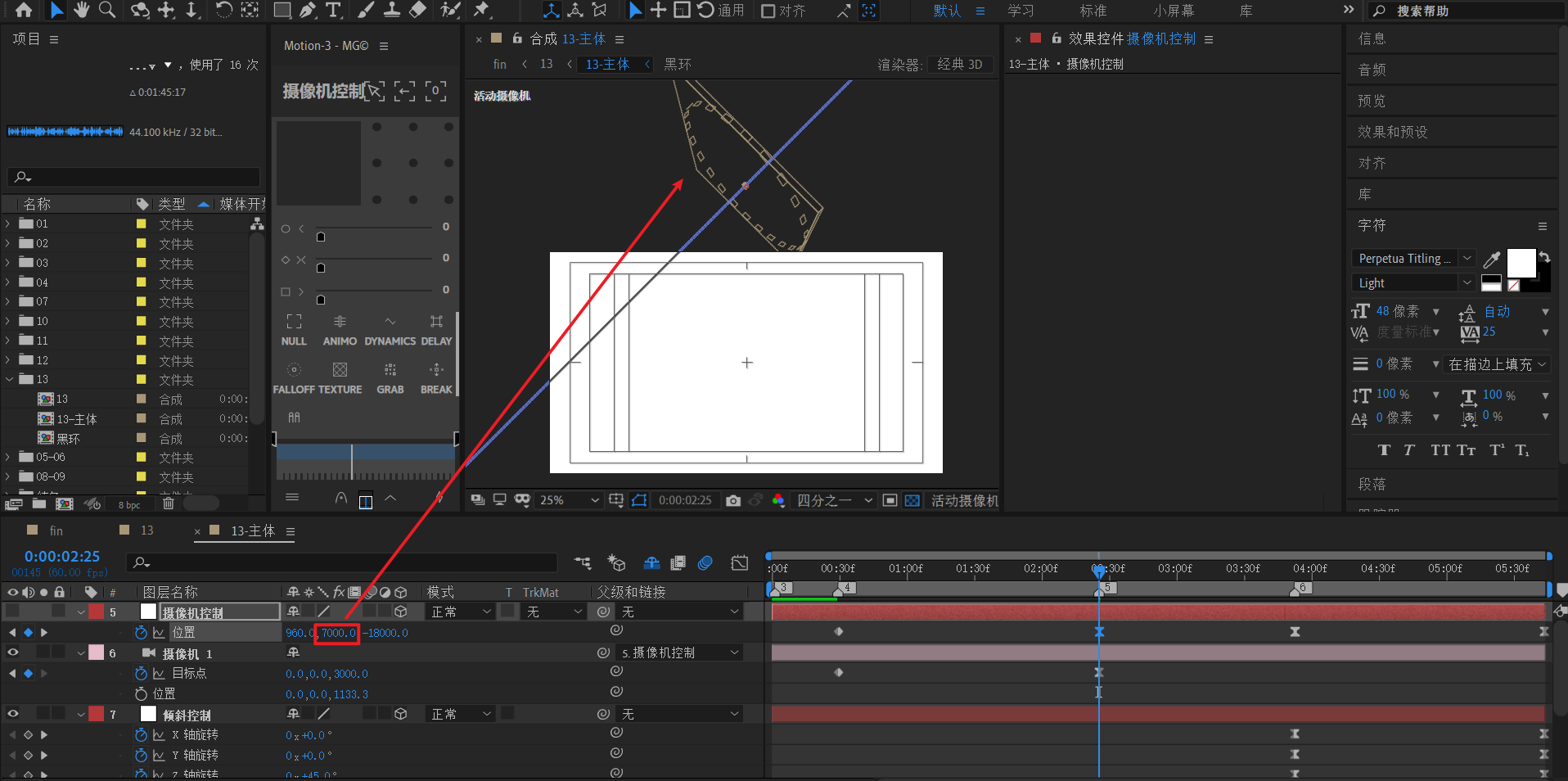The width and height of the screenshot is (1568, 781).
Task: Select the Rotation tool
Action: click(223, 10)
